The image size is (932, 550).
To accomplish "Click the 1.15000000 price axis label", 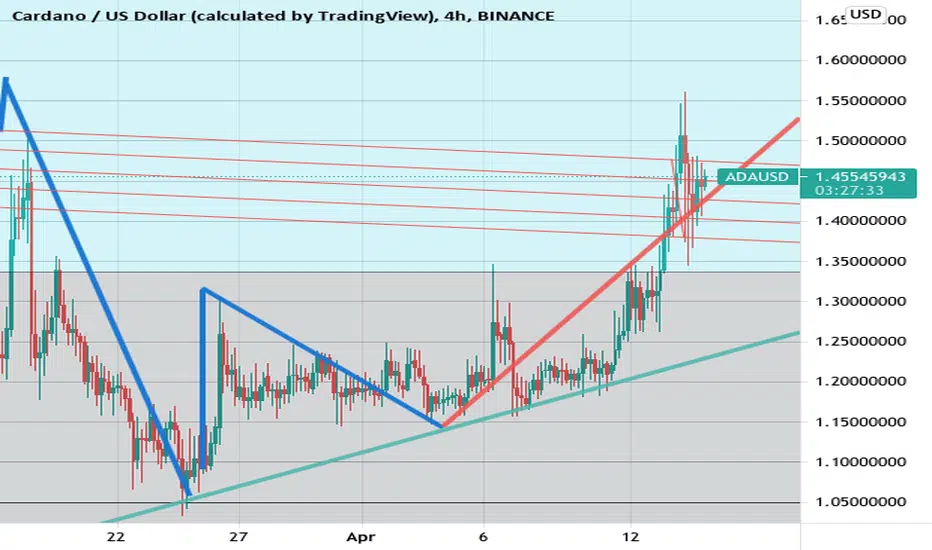I will click(861, 422).
